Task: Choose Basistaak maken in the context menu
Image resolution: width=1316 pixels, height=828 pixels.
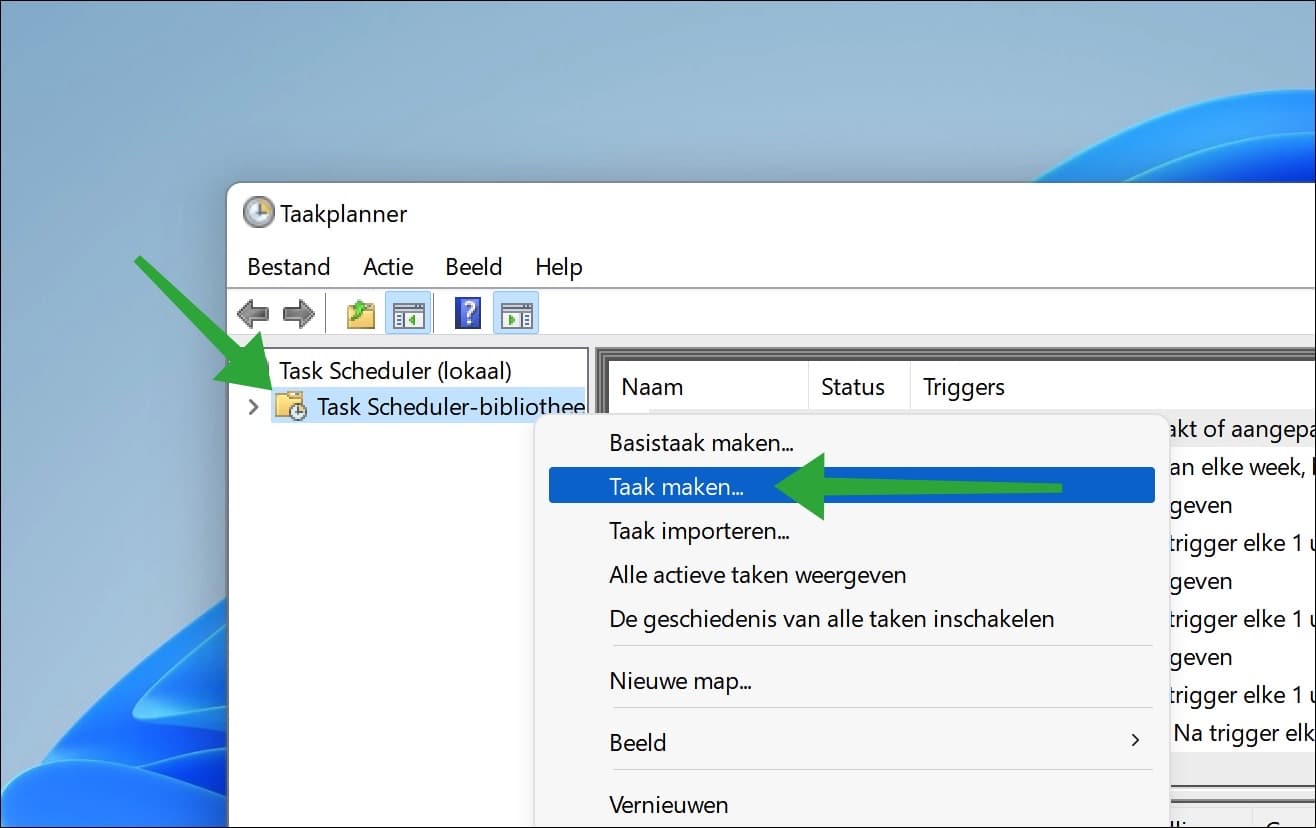Action: [701, 442]
